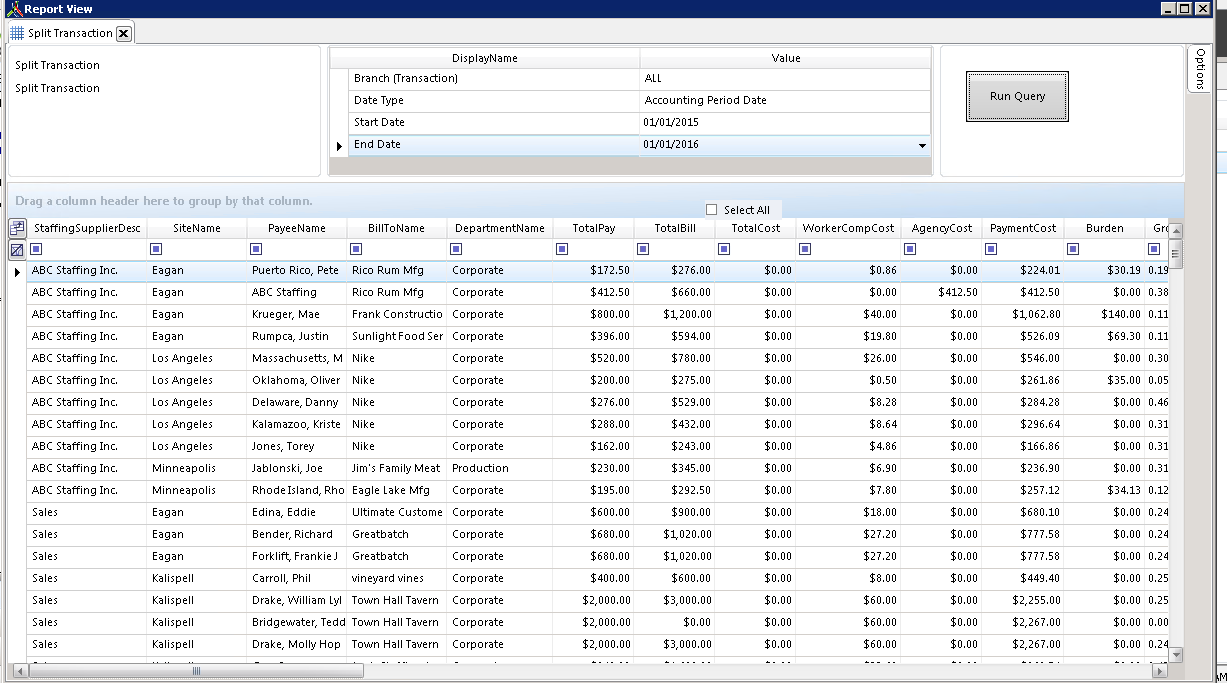Image resolution: width=1227 pixels, height=683 pixels.
Task: Switch to the Split Transaction tab
Action: [70, 33]
